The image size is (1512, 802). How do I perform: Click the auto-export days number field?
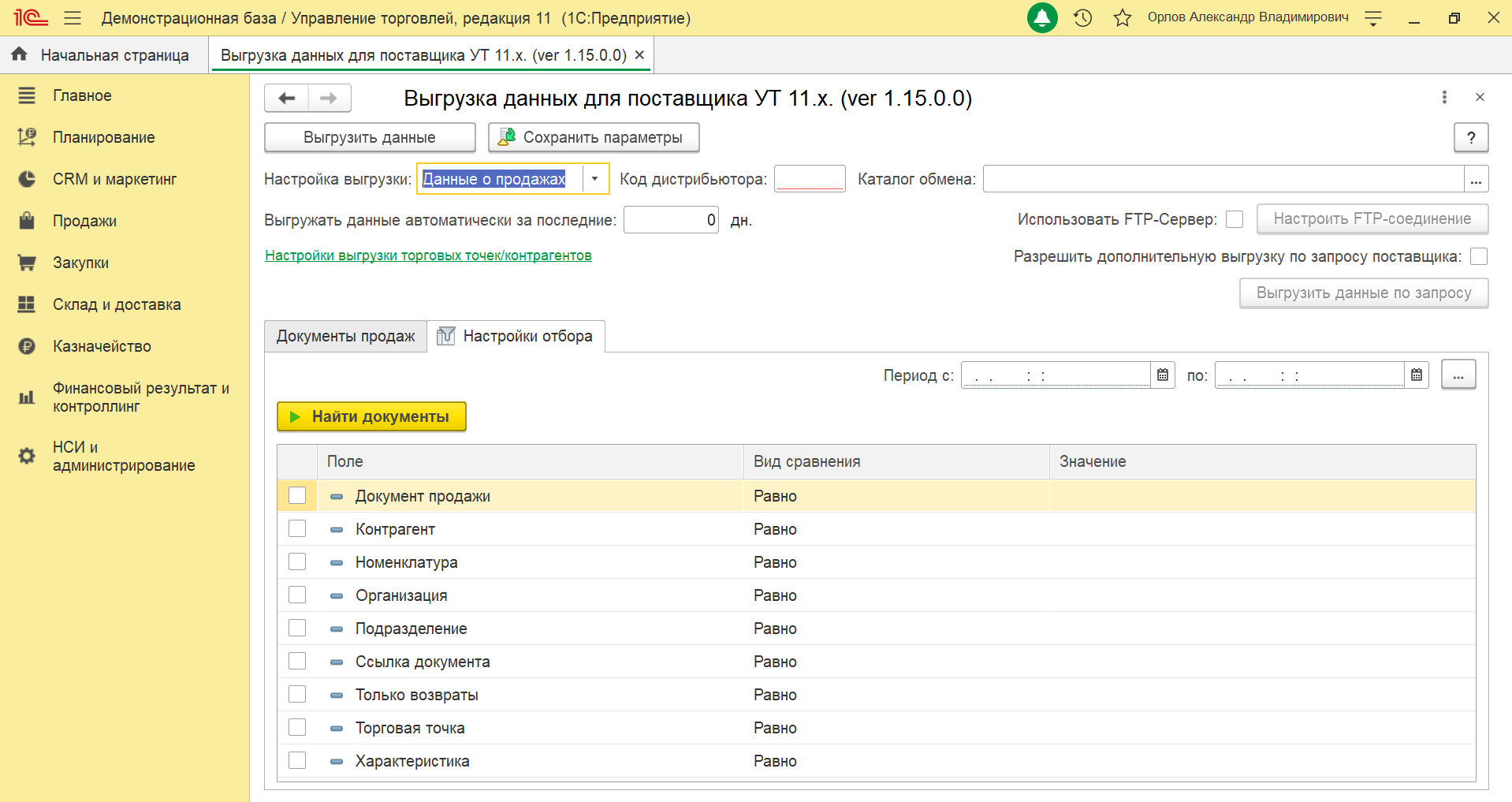point(671,219)
